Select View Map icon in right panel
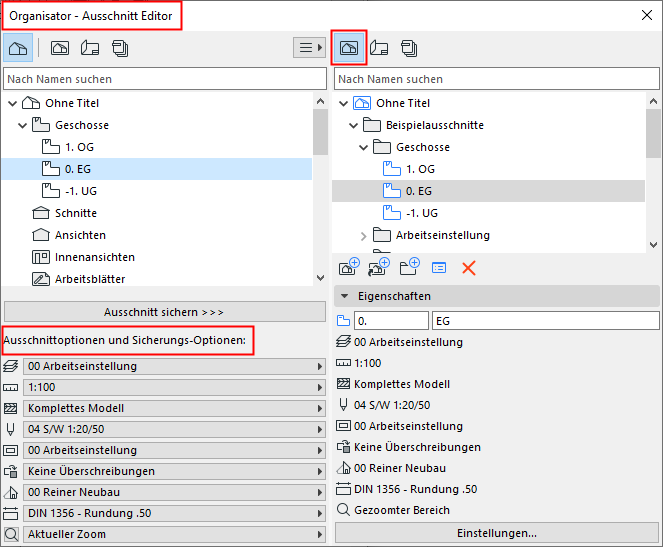 pos(349,48)
